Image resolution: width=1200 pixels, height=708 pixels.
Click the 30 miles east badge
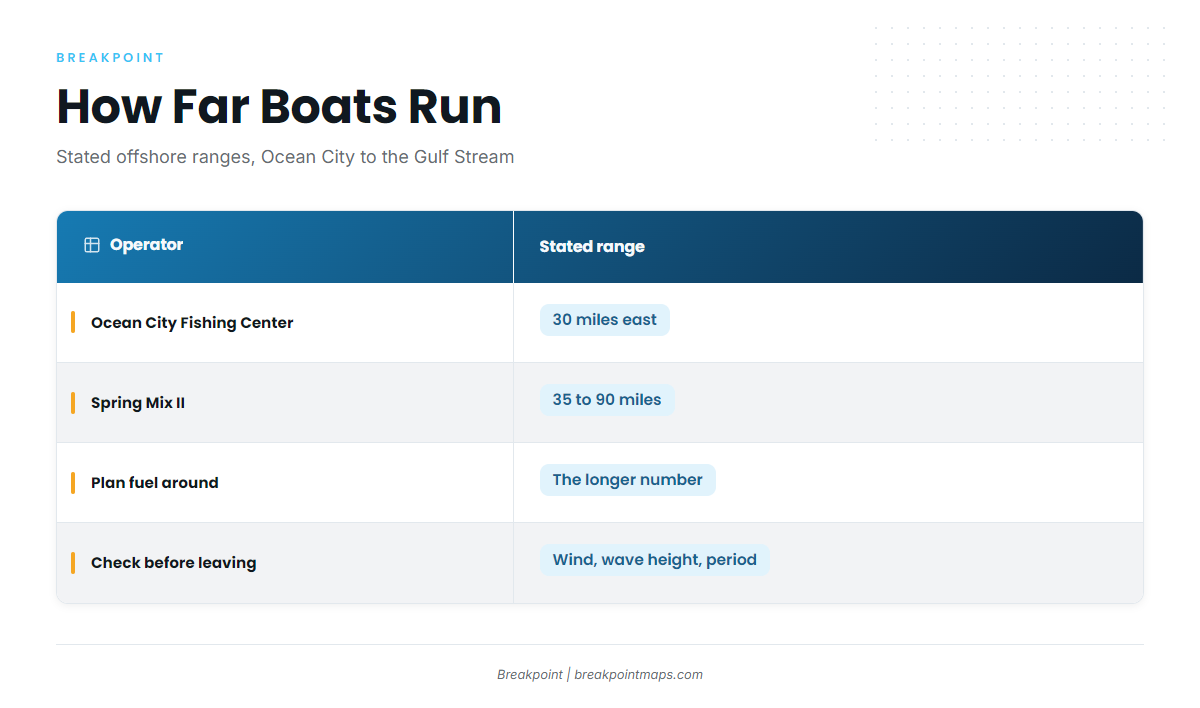click(605, 320)
